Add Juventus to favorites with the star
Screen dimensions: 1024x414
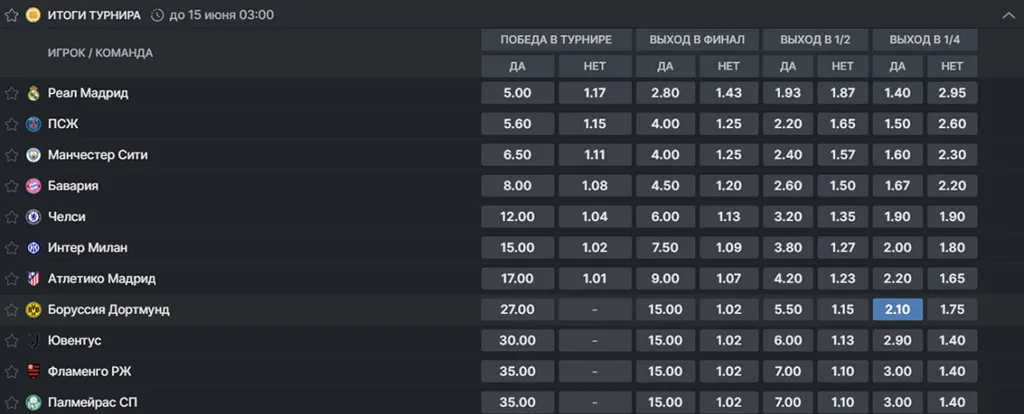[12, 341]
